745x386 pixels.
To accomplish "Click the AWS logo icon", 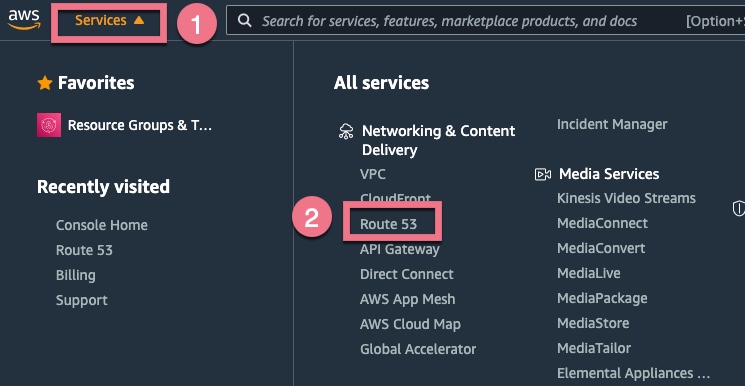I will point(24,20).
